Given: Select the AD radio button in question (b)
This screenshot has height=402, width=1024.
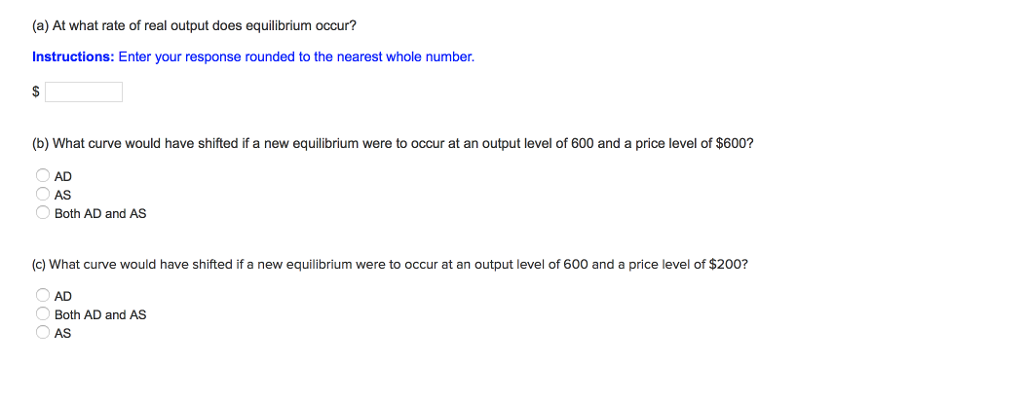Looking at the screenshot, I should [x=43, y=176].
